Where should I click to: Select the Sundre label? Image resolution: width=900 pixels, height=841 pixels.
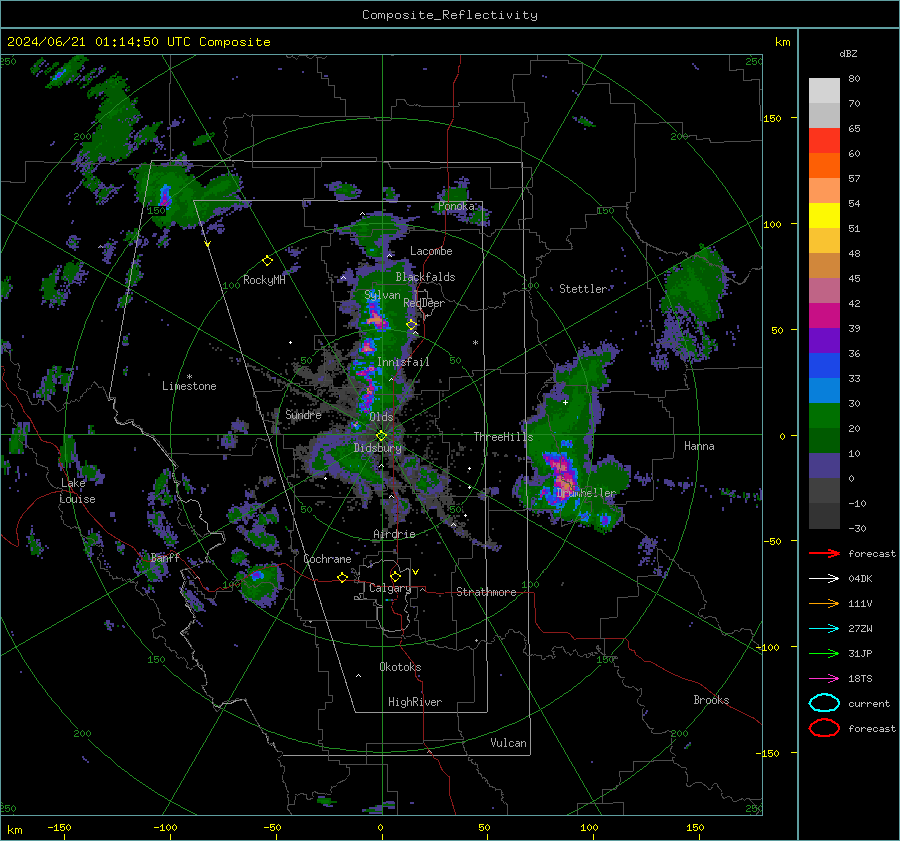pos(303,414)
